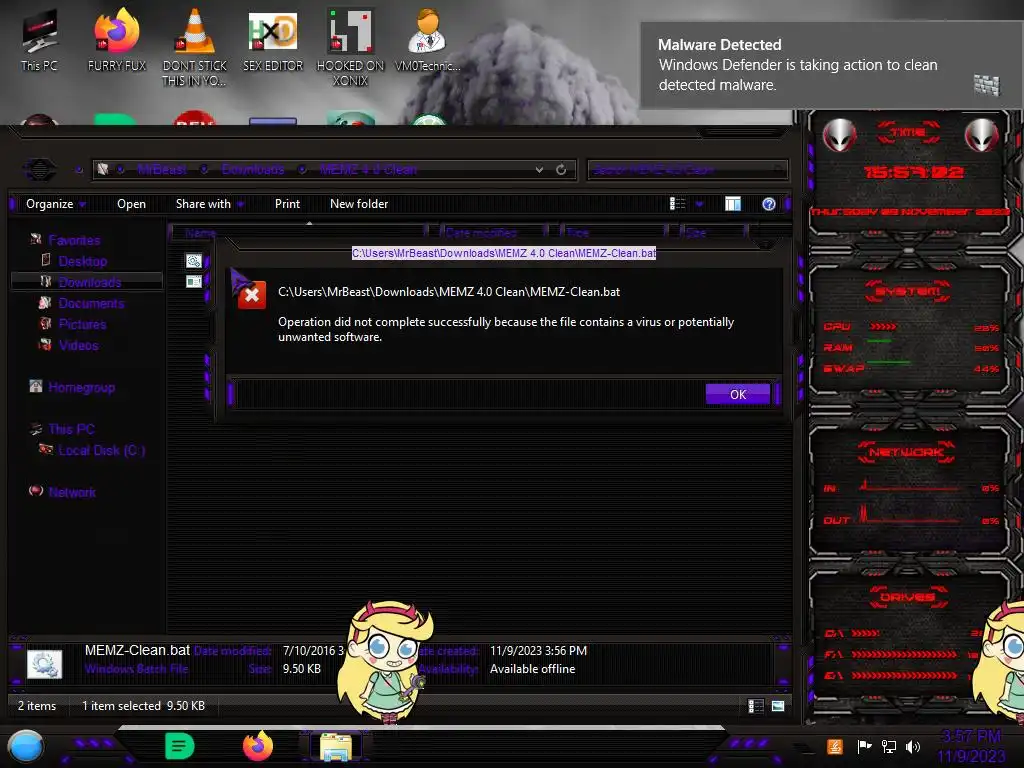Open the volume speaker tray icon
The image size is (1024, 768).
[912, 746]
